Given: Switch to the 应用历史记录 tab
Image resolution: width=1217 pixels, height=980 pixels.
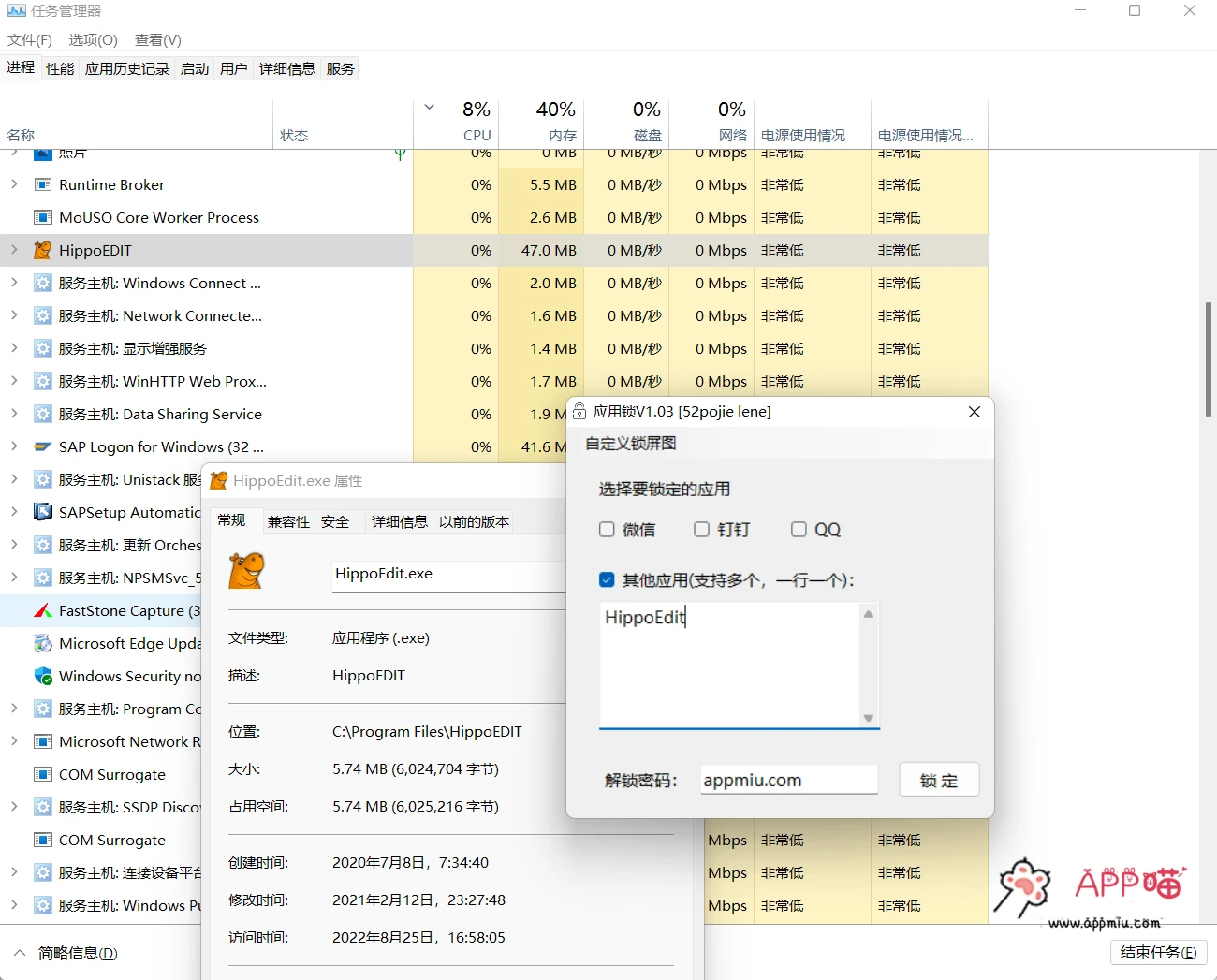Looking at the screenshot, I should [x=127, y=68].
